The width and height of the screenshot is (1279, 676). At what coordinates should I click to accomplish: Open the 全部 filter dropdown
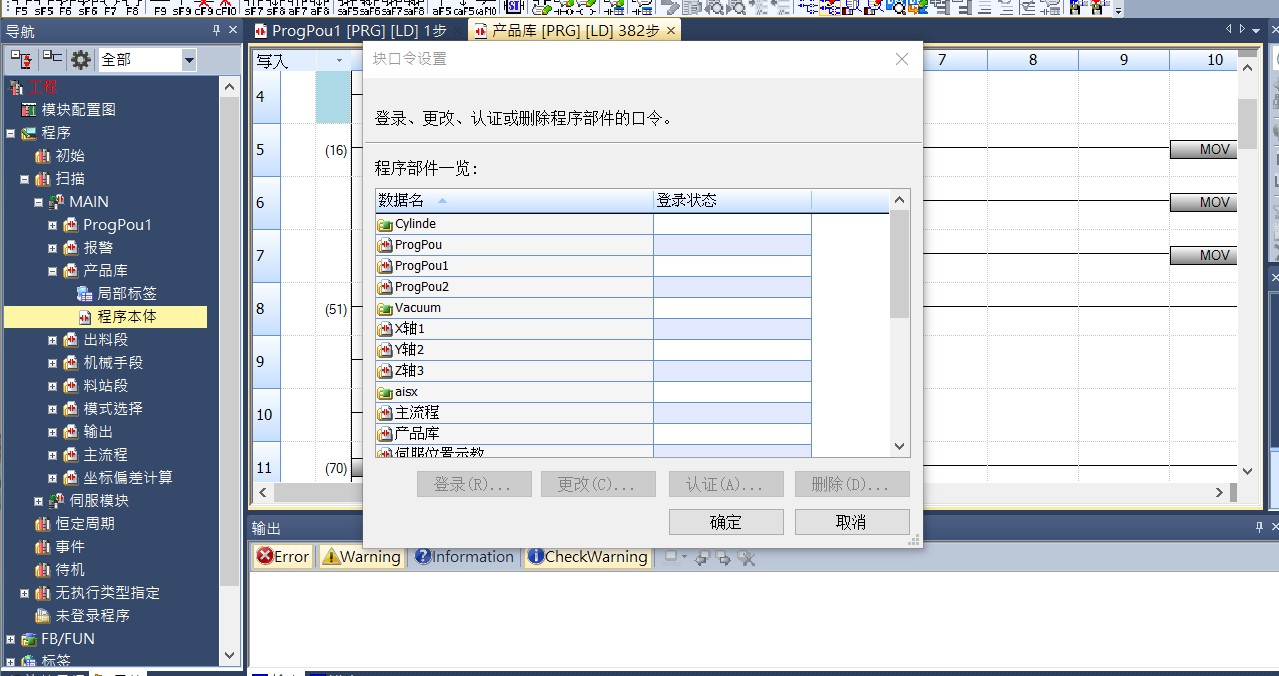point(189,60)
